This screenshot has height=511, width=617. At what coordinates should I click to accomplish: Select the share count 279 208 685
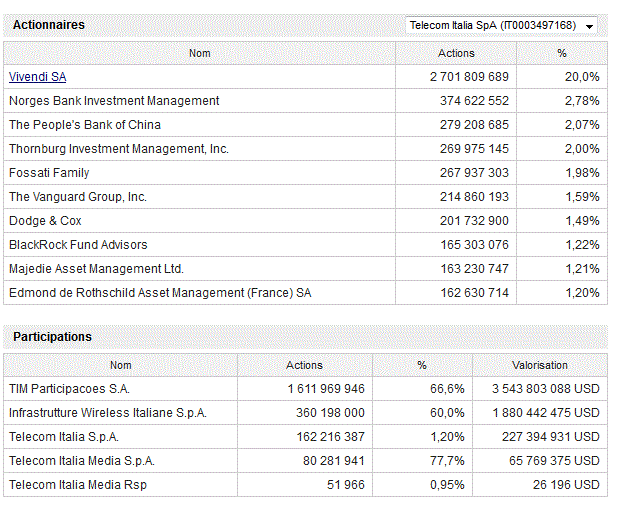pyautogui.click(x=475, y=125)
